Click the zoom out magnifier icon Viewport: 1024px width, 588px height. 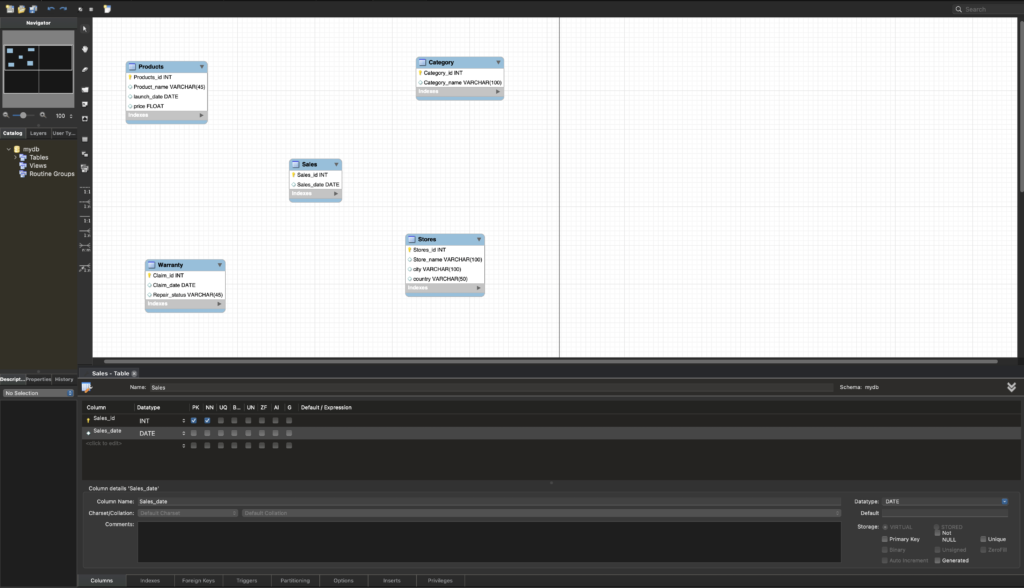click(x=6, y=115)
